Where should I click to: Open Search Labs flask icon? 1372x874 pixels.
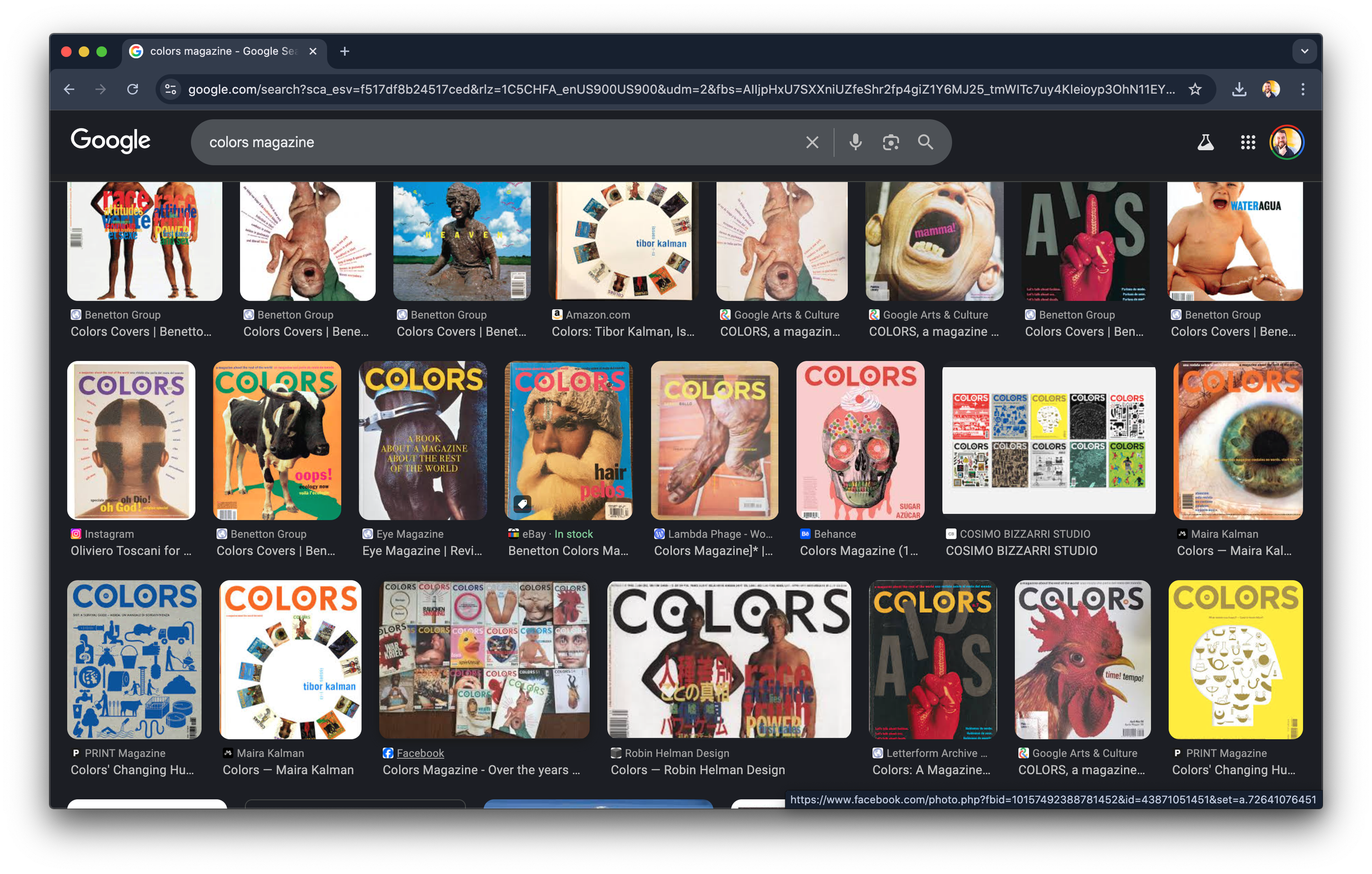[1205, 142]
